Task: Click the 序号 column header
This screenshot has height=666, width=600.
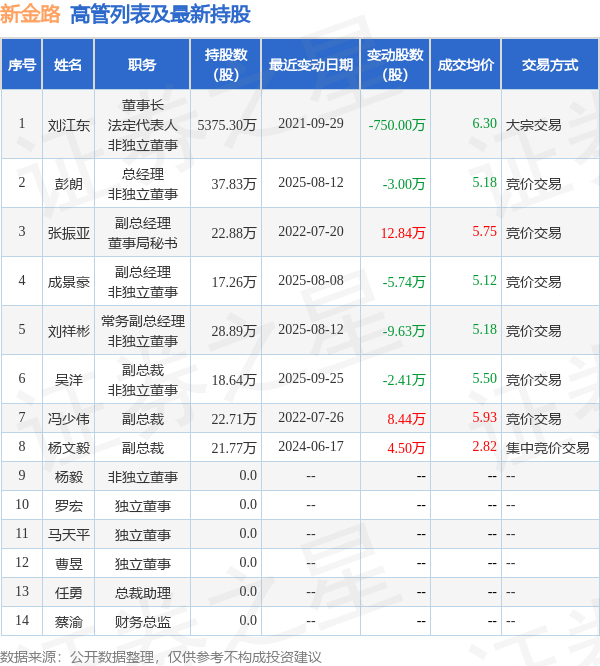Action: (x=22, y=65)
